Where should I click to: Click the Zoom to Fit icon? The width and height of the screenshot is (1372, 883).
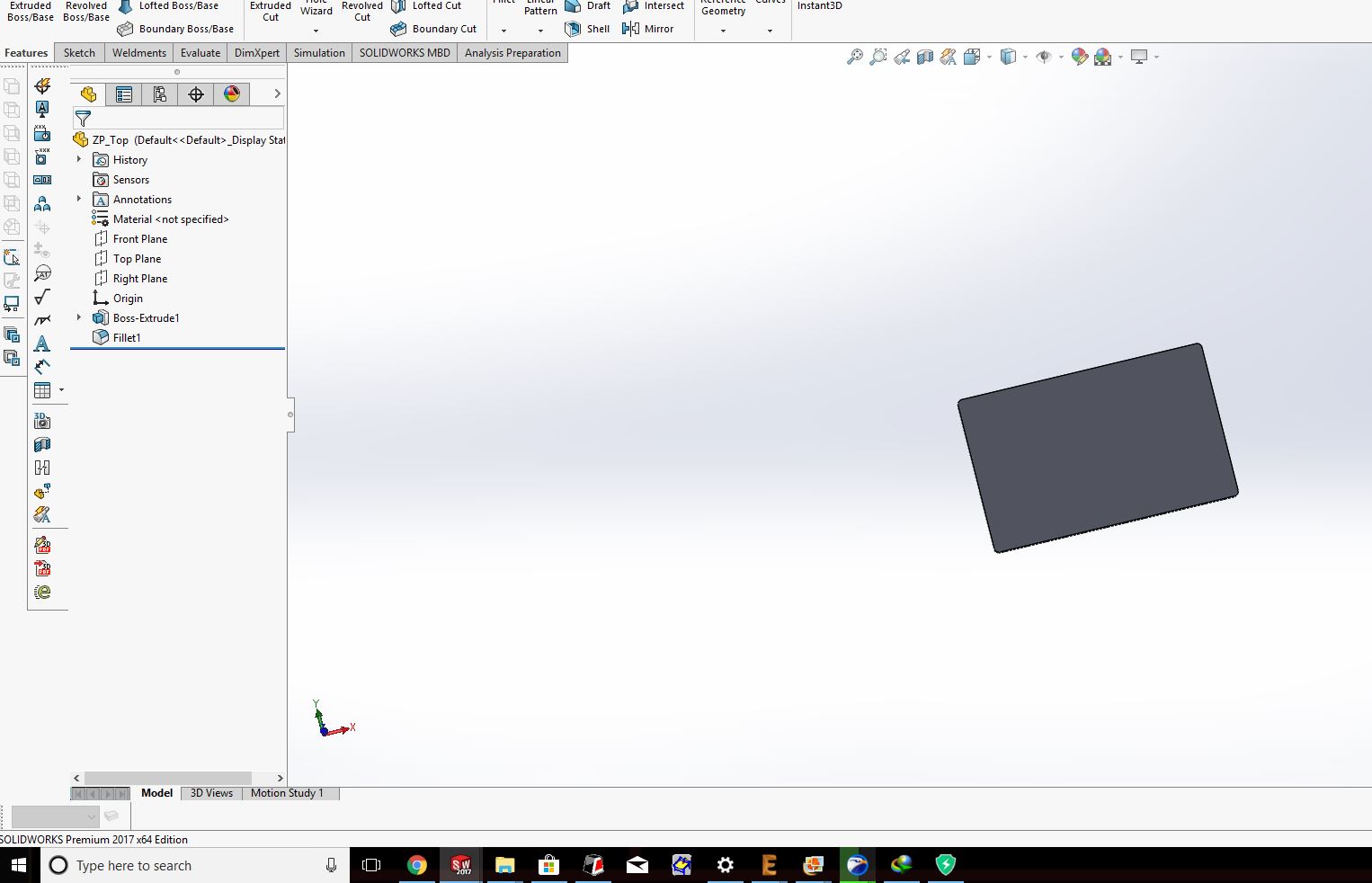click(x=855, y=58)
